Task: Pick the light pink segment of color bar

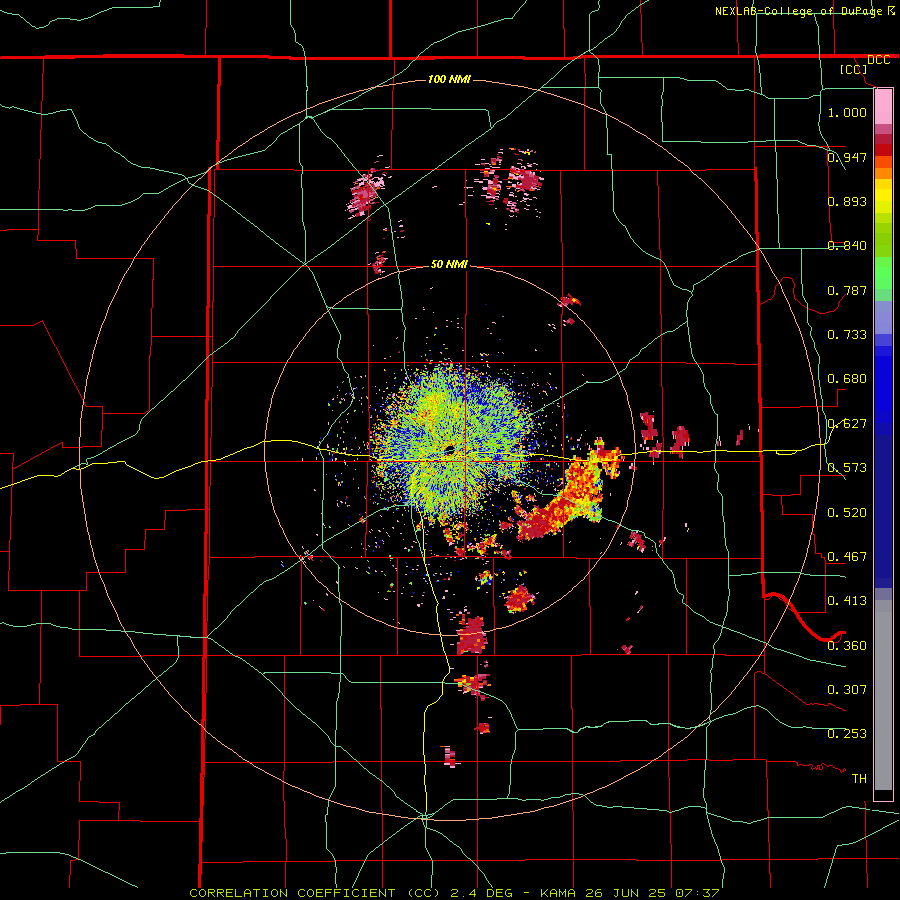Action: click(883, 106)
